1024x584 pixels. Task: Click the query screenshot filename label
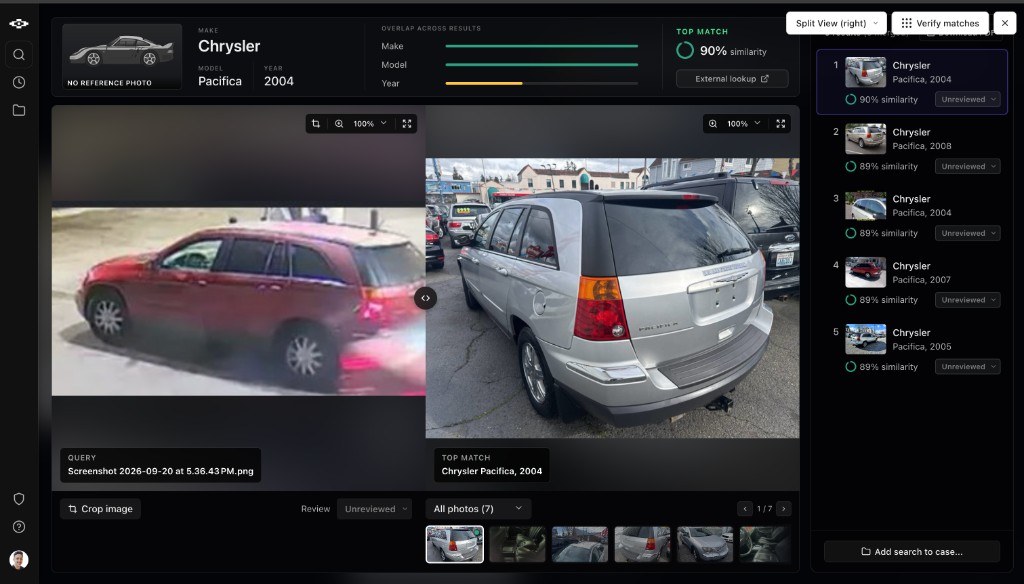click(161, 471)
